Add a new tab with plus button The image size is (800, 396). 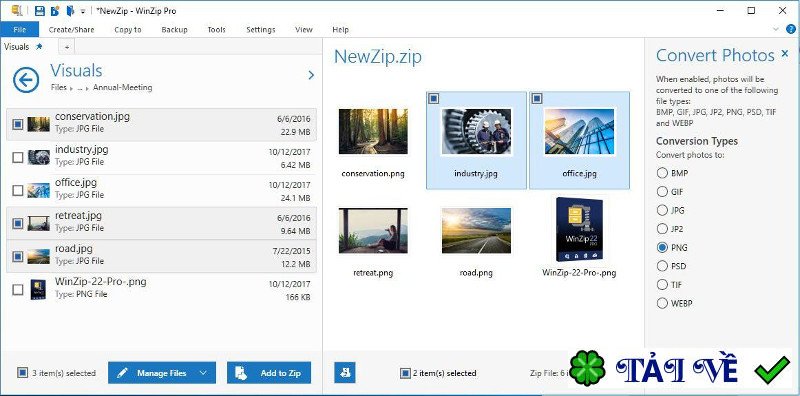coord(66,47)
